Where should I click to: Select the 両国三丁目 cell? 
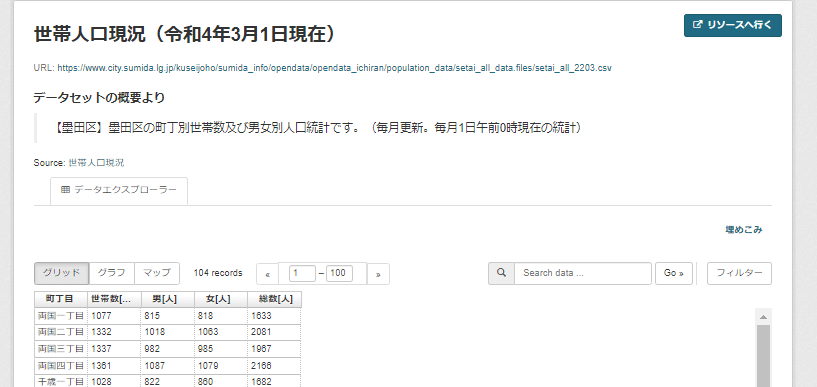point(60,348)
